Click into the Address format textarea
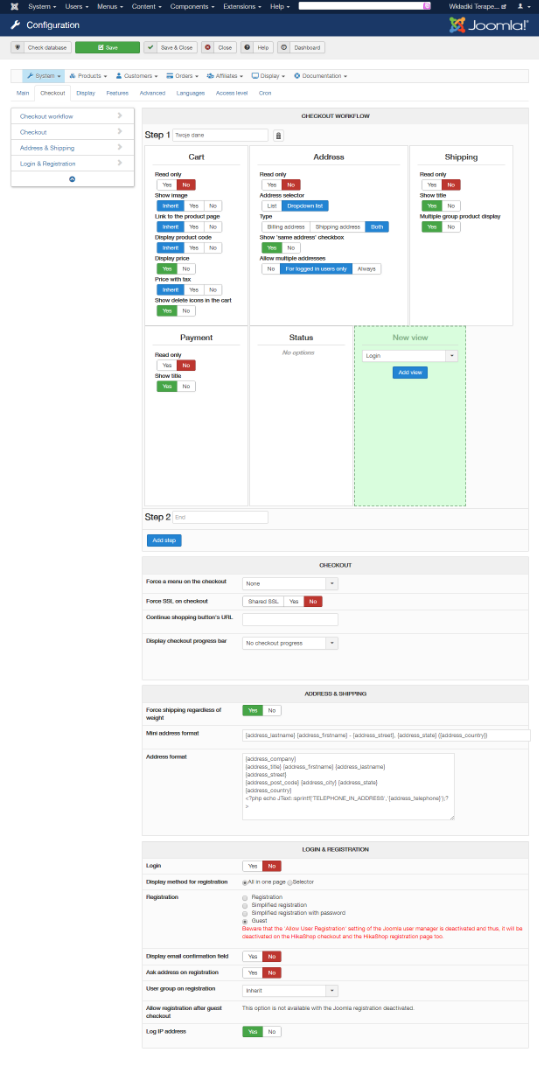Image resolution: width=539 pixels, height=1080 pixels. tap(348, 787)
